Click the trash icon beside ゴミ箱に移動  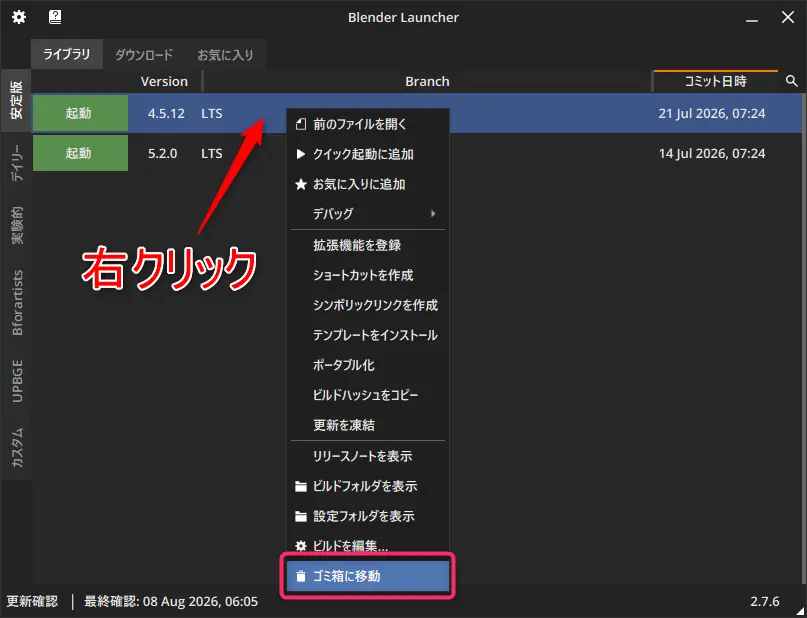pos(301,576)
